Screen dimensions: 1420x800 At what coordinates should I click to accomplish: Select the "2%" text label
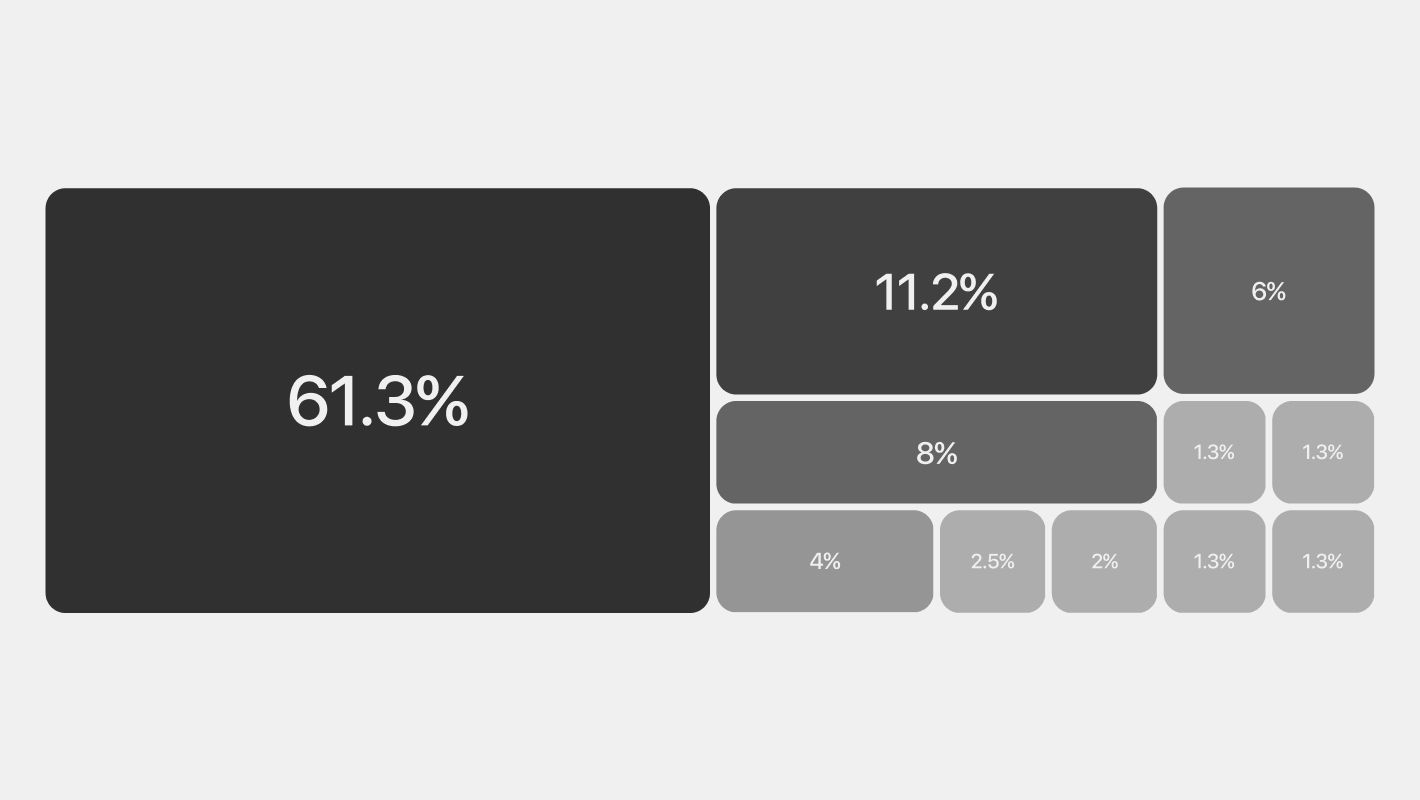pos(1104,561)
